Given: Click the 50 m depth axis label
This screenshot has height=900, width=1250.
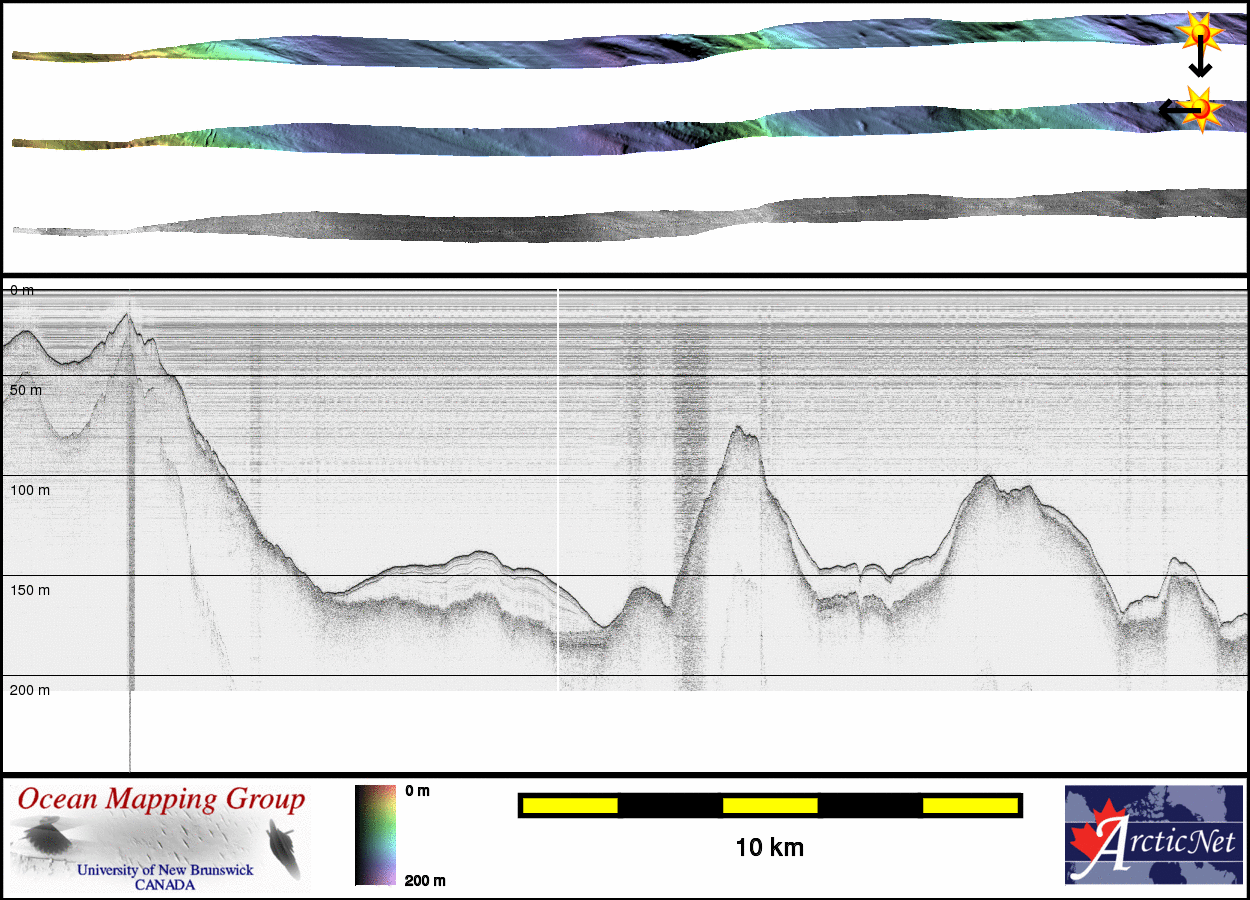Looking at the screenshot, I should 25,390.
